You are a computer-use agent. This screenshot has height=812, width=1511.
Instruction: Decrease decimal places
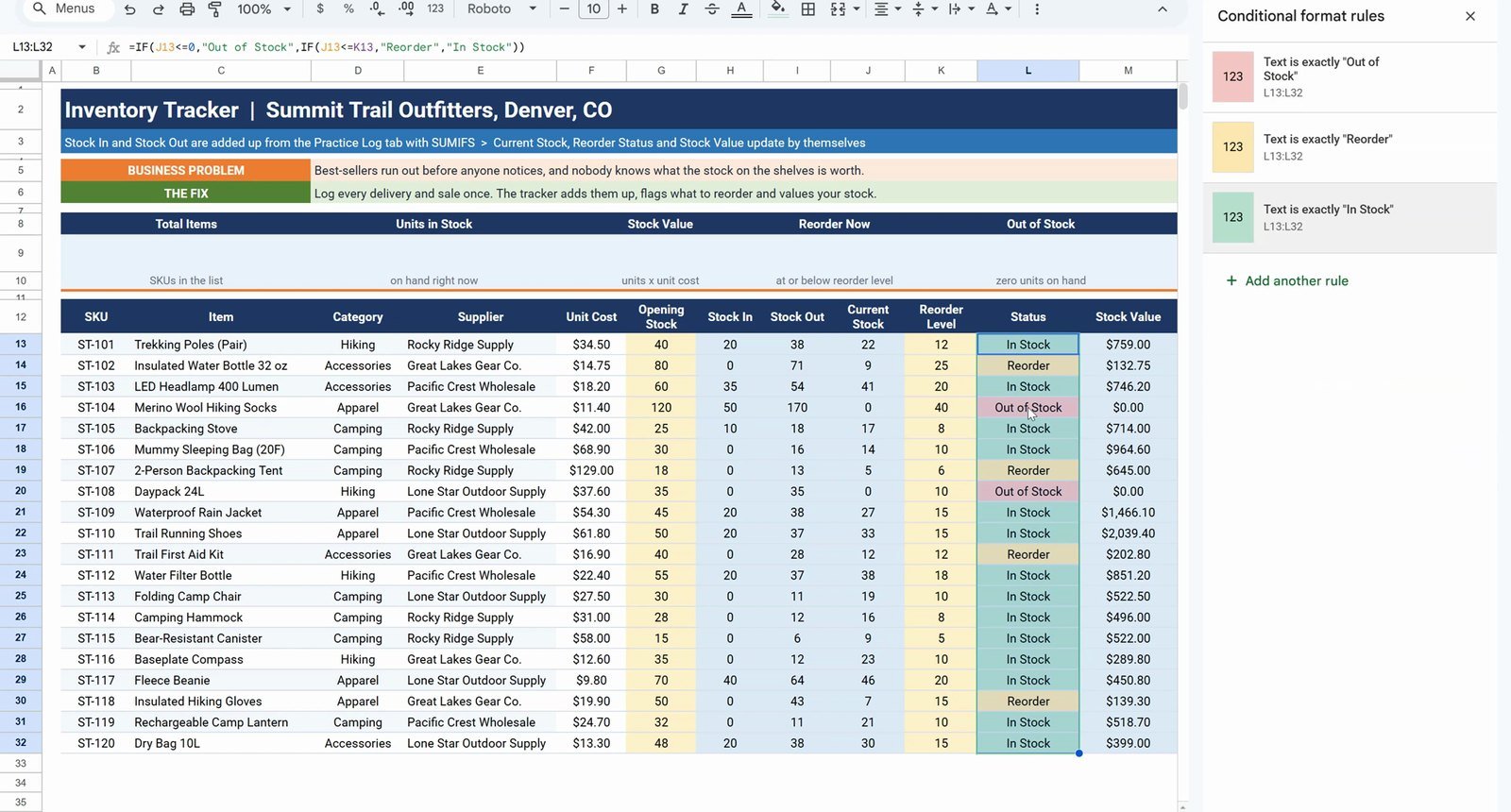(x=377, y=8)
